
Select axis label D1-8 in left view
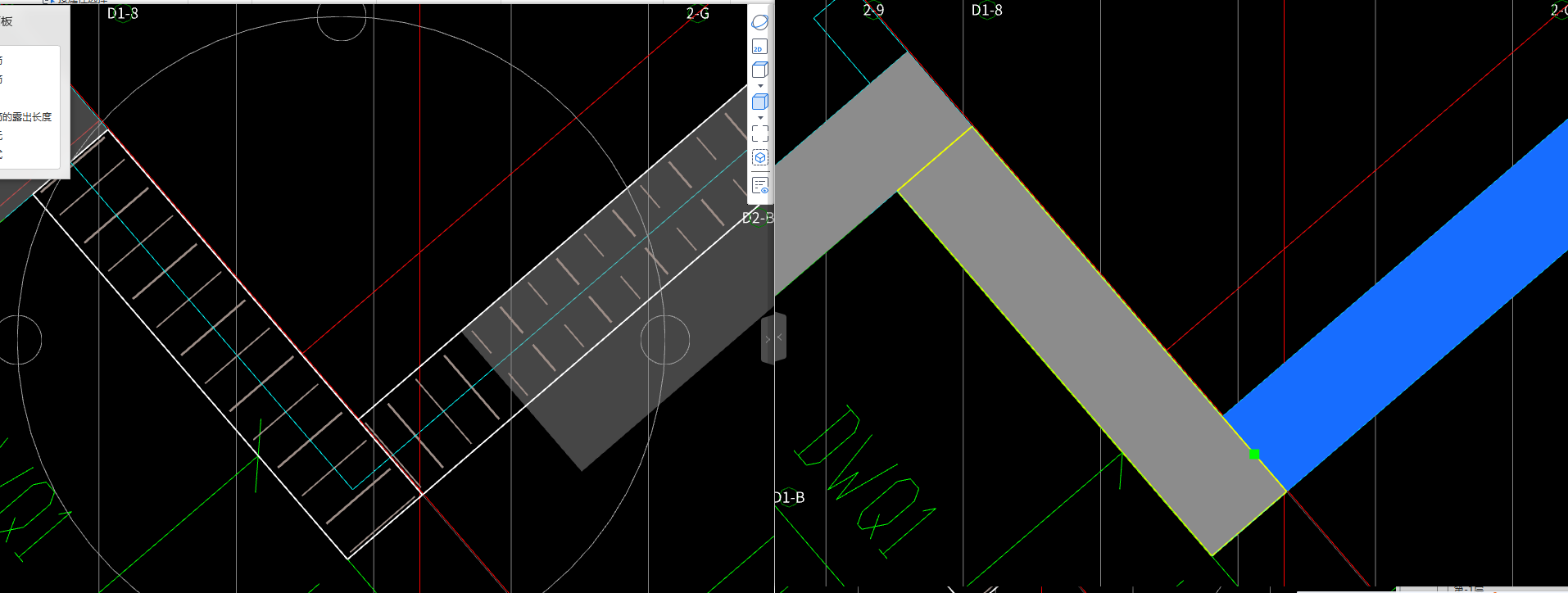click(123, 13)
